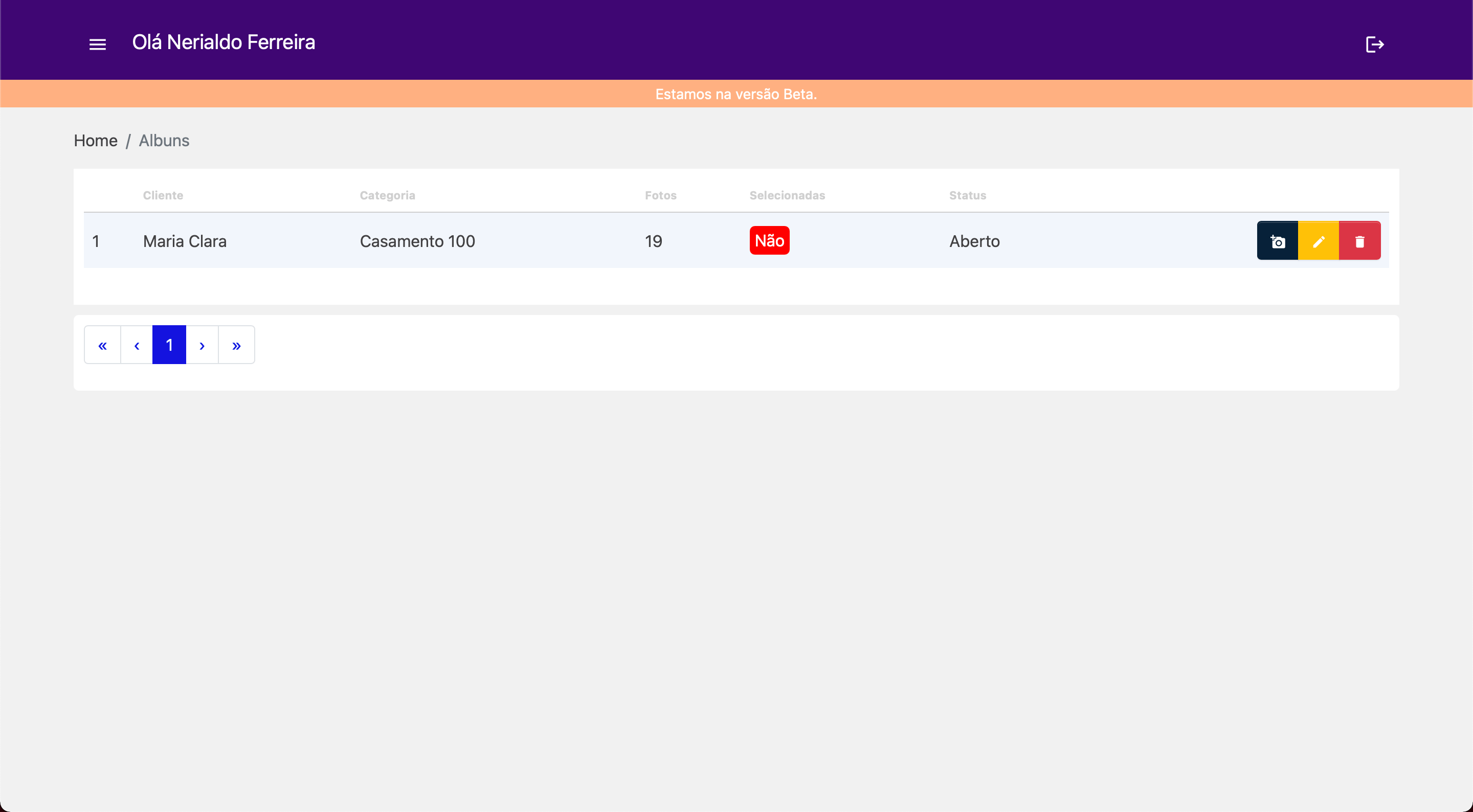Jump to last page with double-right arrows
The height and width of the screenshot is (812, 1473).
(x=236, y=345)
